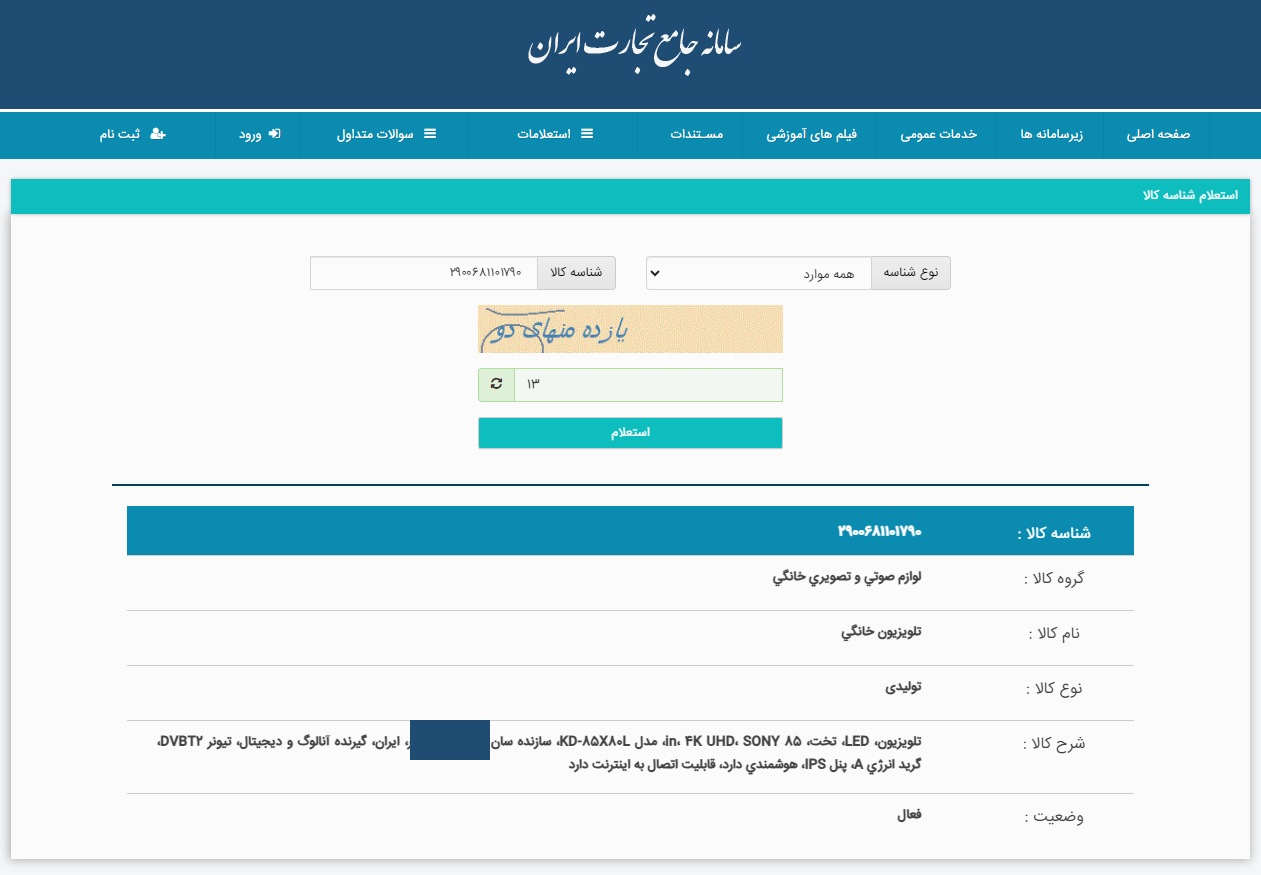This screenshot has height=875, width=1261.
Task: Click the استعلام submit button
Action: click(630, 432)
